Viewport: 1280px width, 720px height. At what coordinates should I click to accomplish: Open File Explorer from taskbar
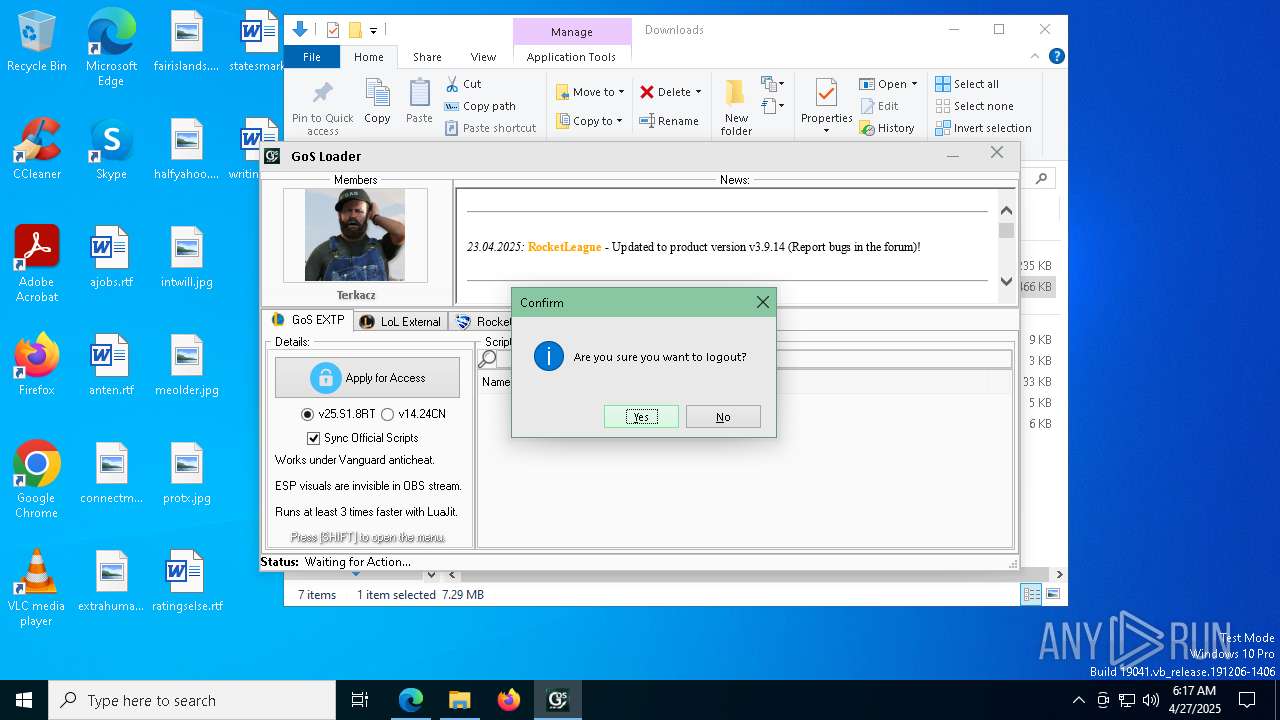pyautogui.click(x=459, y=700)
